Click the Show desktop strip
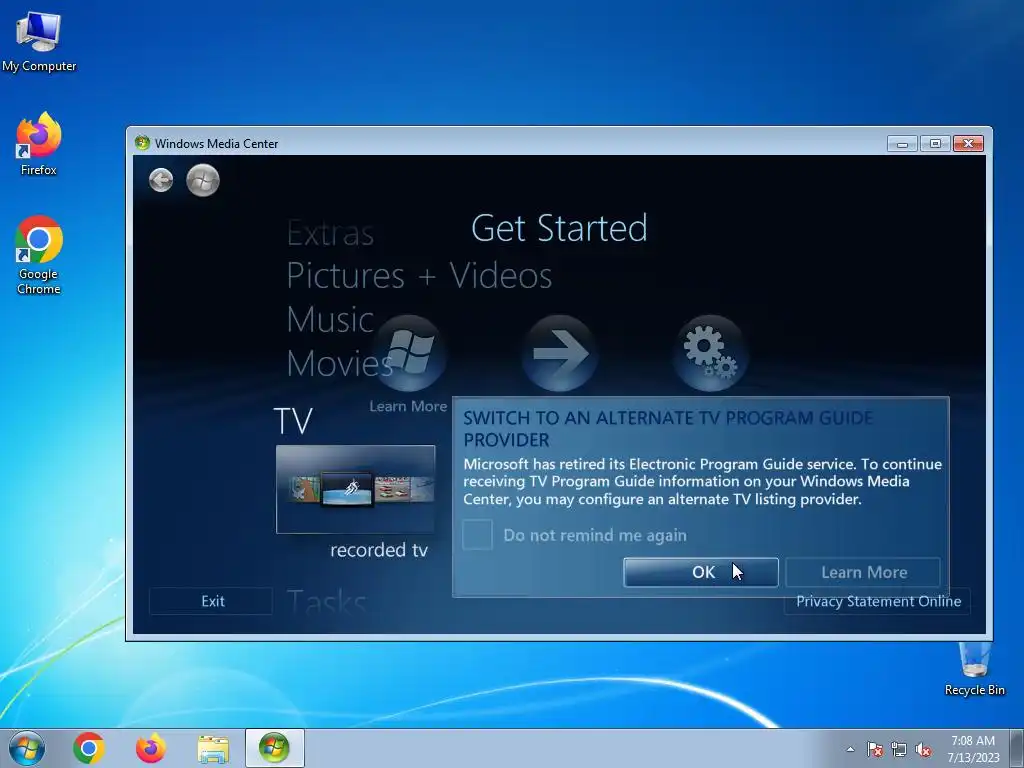 (1017, 748)
